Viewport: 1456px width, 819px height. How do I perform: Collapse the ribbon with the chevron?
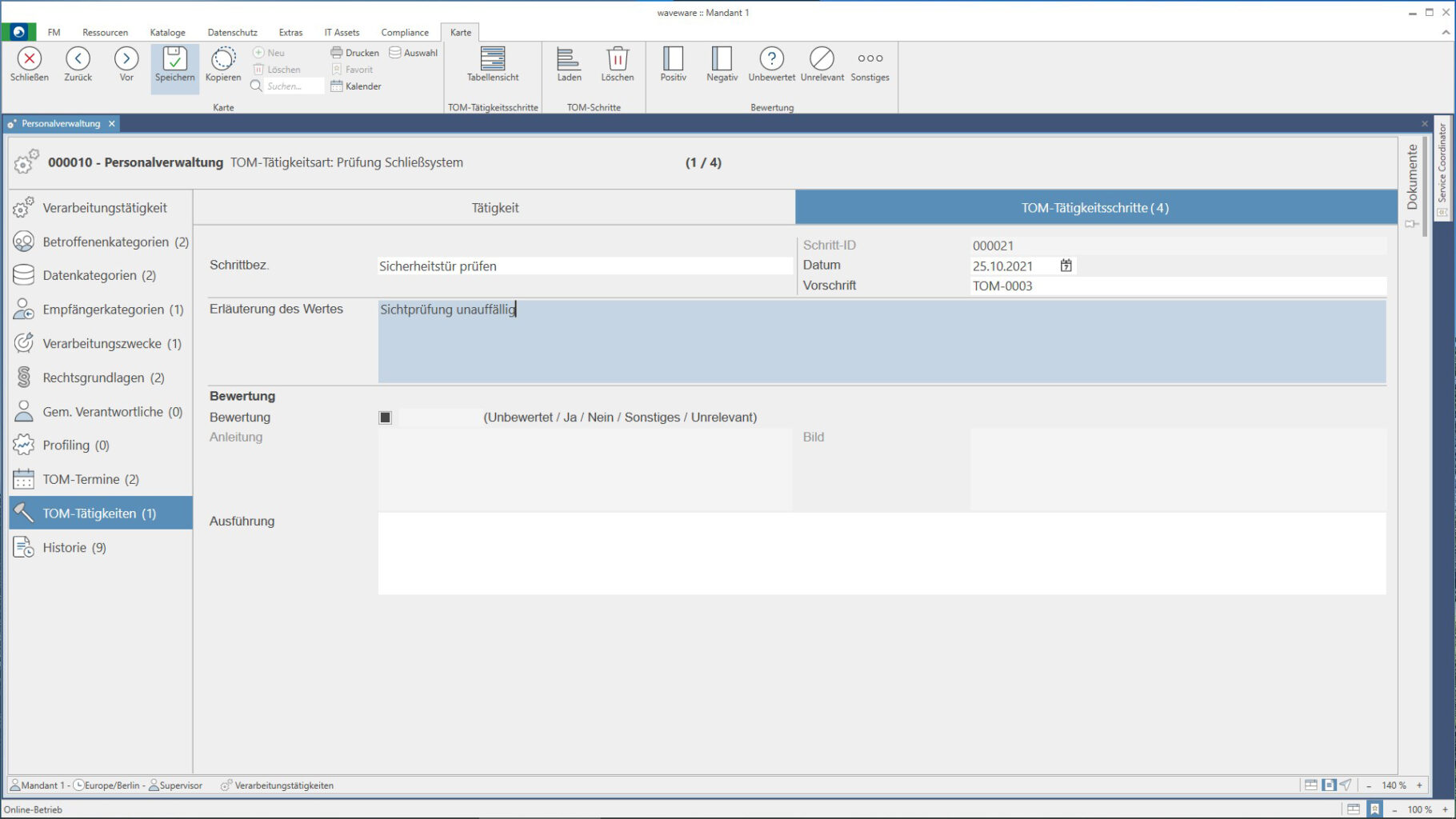[x=1446, y=33]
